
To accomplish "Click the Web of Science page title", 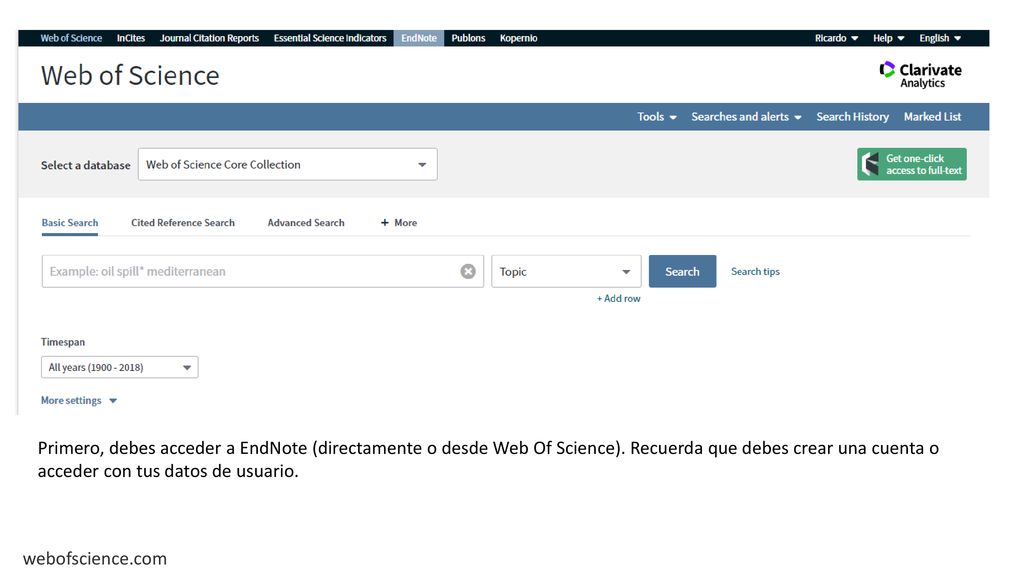I will pos(130,76).
